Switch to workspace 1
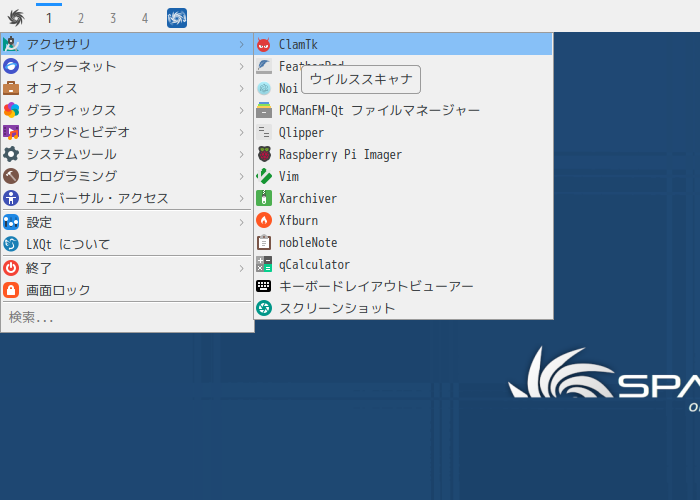This screenshot has height=500, width=700. coord(49,18)
